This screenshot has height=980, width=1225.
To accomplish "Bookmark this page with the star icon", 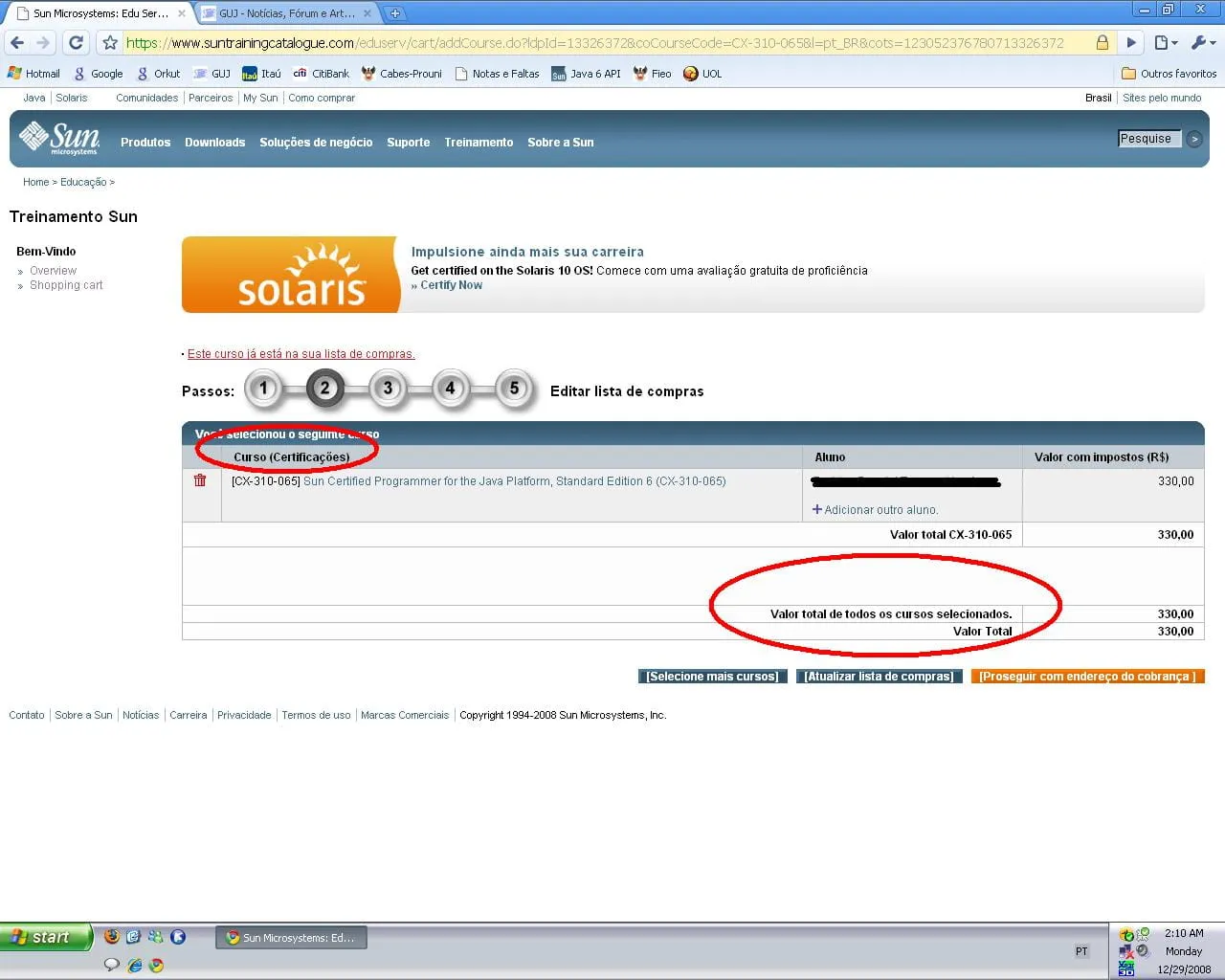I will click(x=110, y=42).
